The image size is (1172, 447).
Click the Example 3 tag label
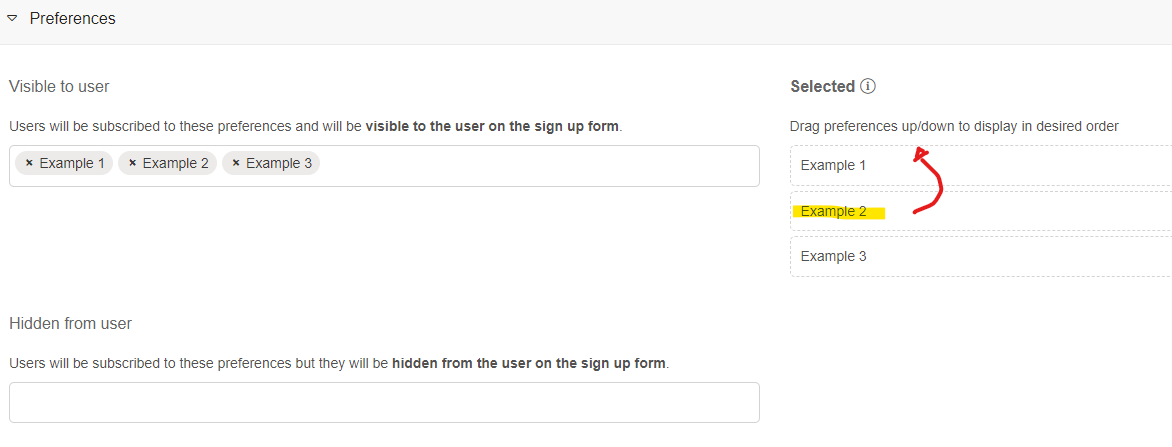tap(279, 163)
